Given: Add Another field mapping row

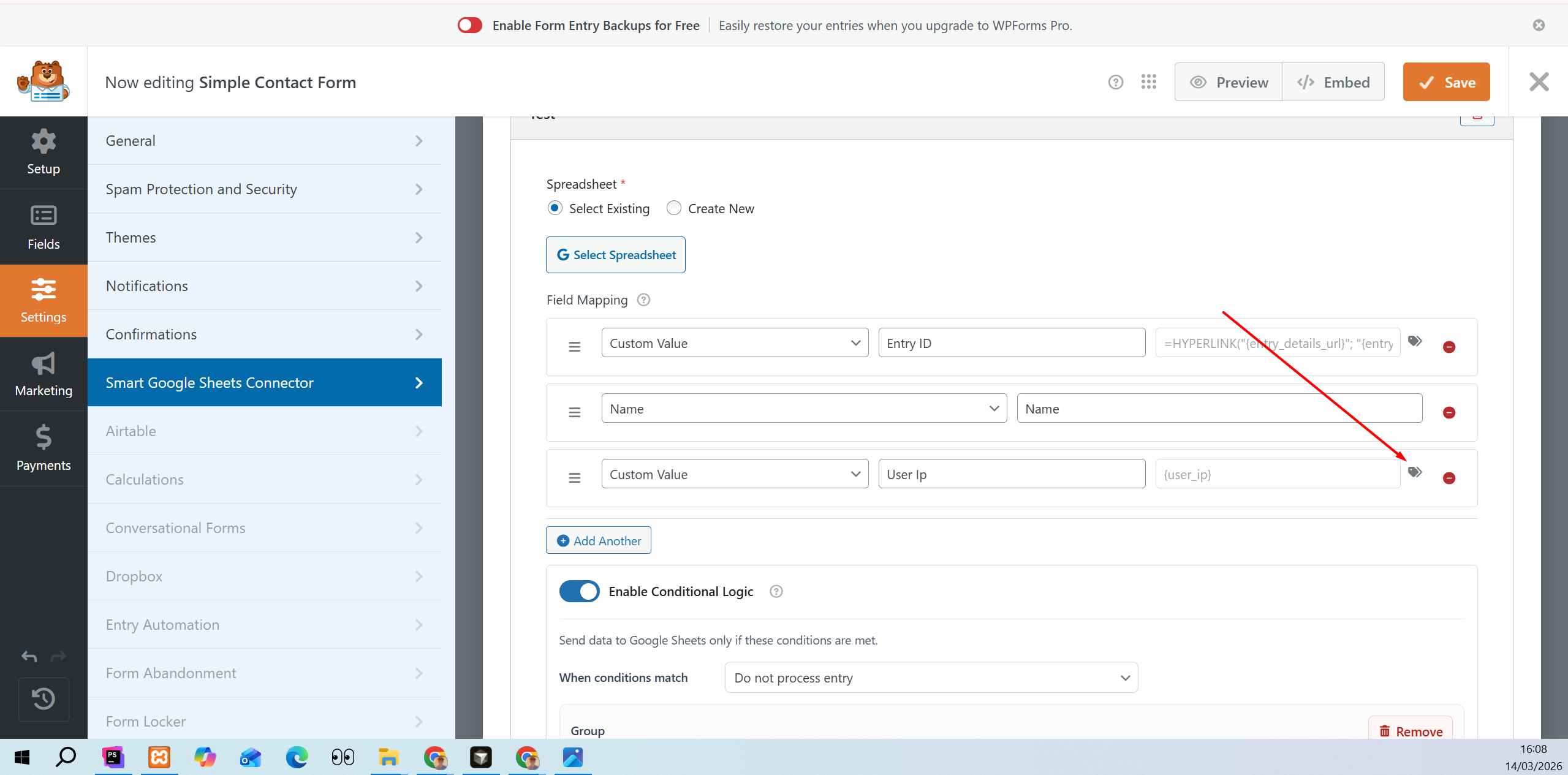Looking at the screenshot, I should click(599, 540).
